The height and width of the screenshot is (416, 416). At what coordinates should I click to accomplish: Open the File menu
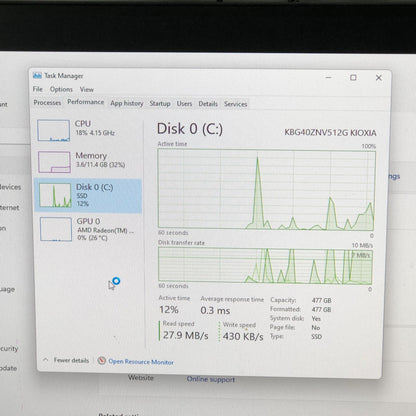pos(38,89)
